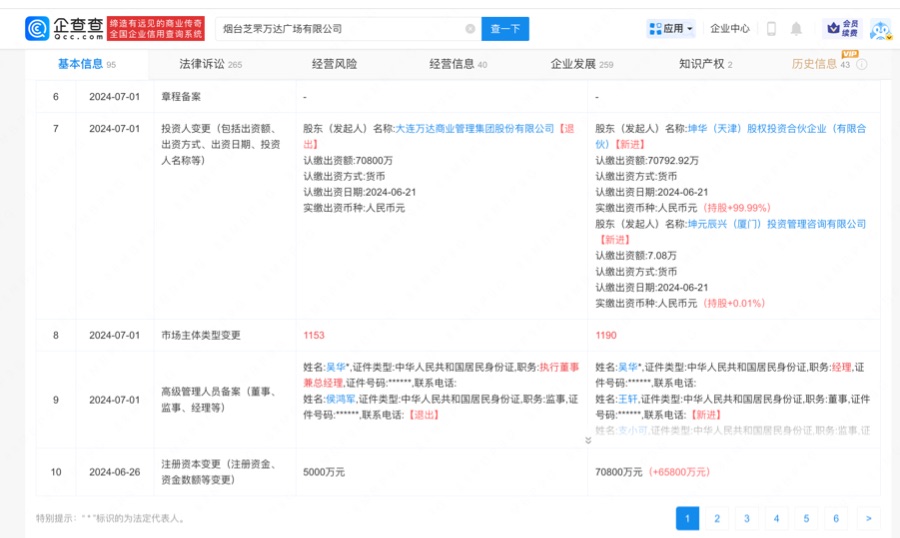
Task: Go to next page with > arrow
Action: [x=869, y=518]
